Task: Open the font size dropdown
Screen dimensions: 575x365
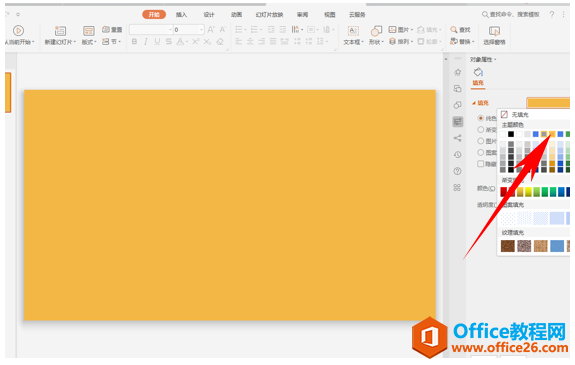Action: pyautogui.click(x=188, y=30)
